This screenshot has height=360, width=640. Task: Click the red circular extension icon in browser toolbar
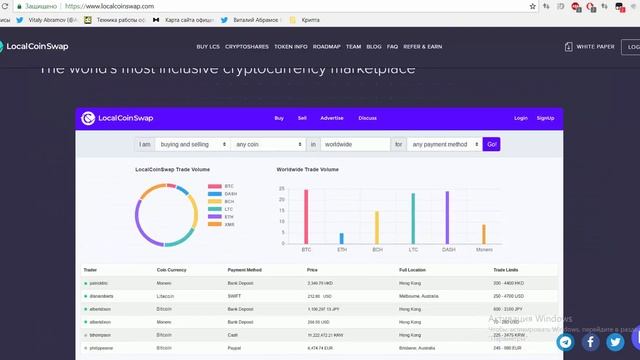coord(576,6)
